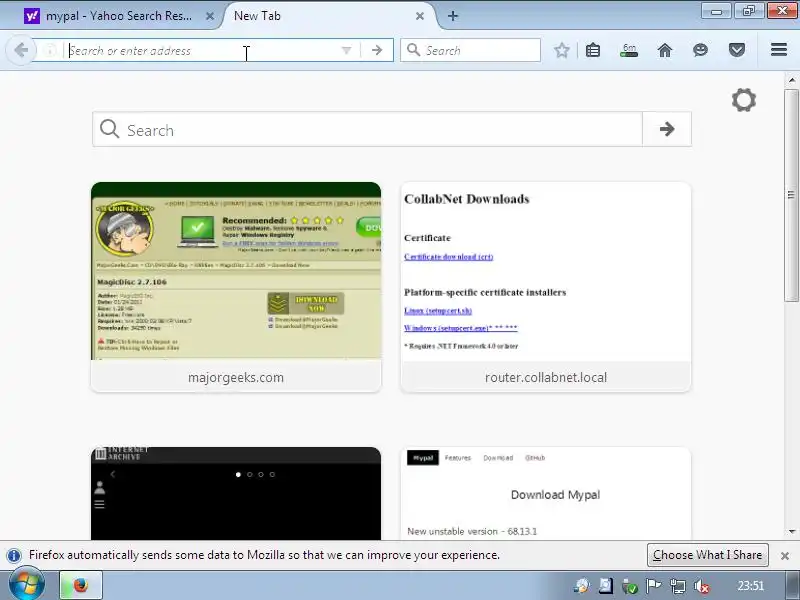
Task: Click the Pocket save icon
Action: click(737, 50)
